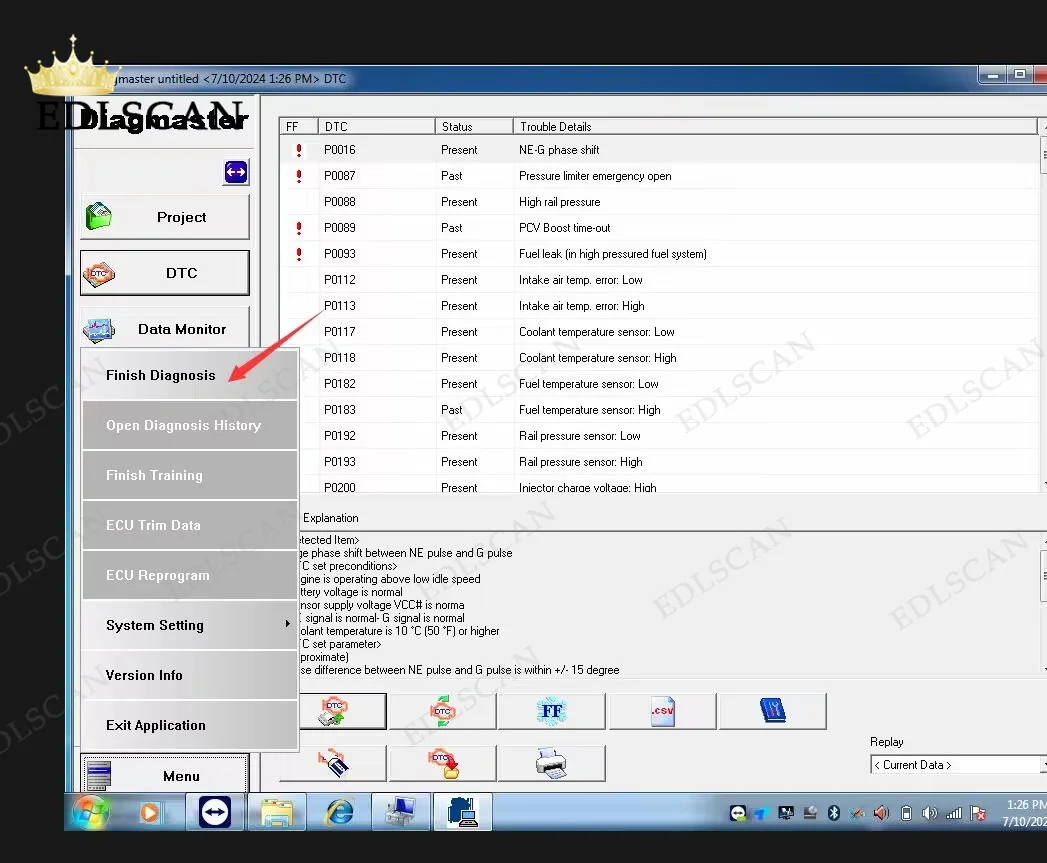Open ECU Reprogram menu entry

(190, 576)
